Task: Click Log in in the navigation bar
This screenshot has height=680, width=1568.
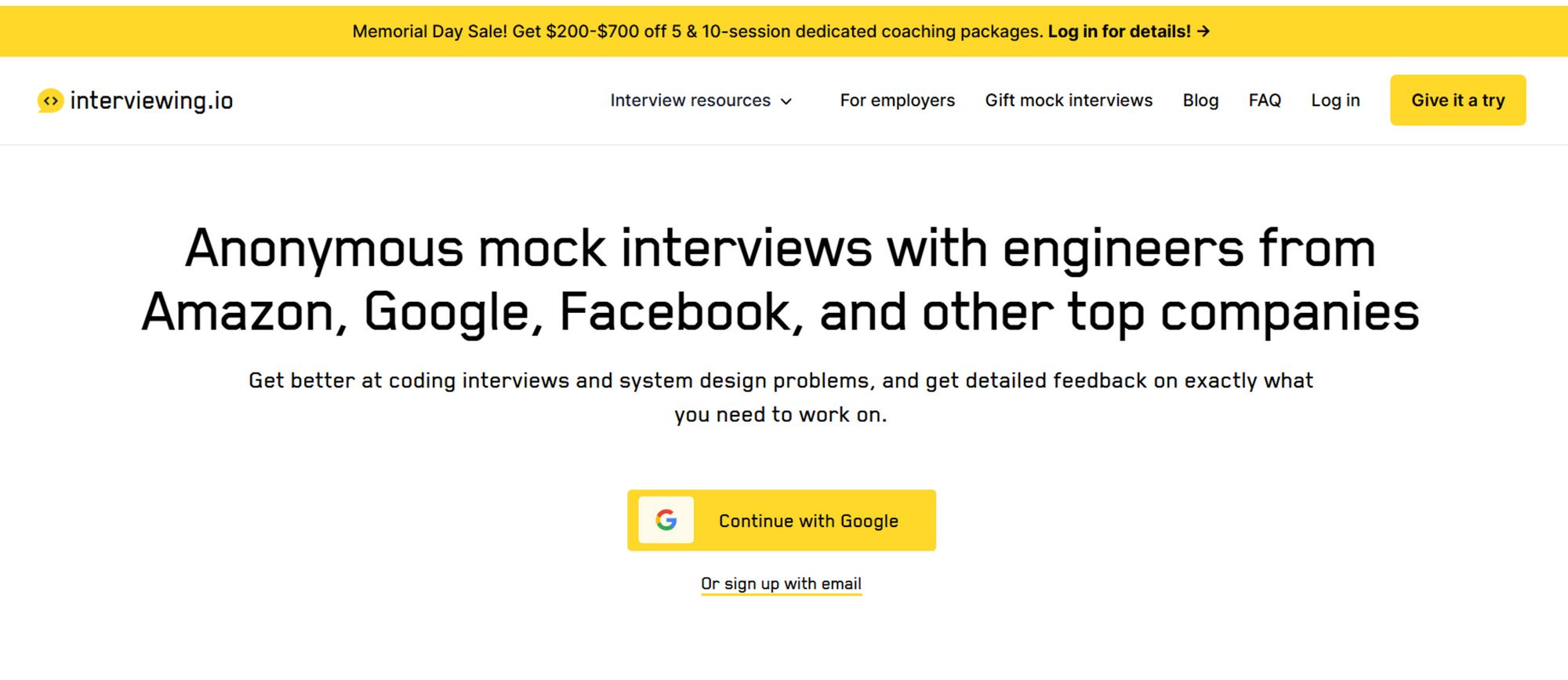Action: pos(1335,100)
